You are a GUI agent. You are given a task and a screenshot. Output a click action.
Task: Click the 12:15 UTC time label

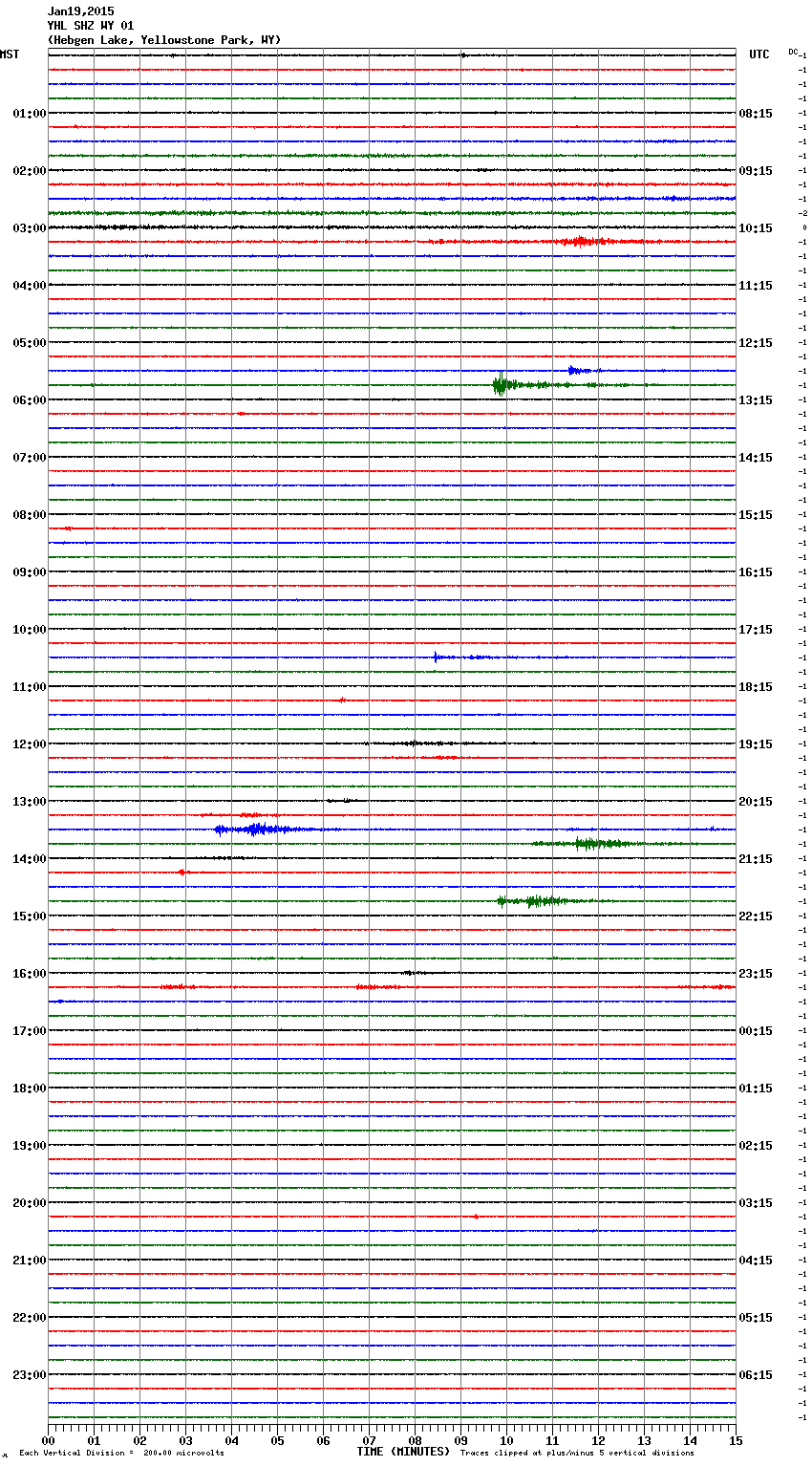756,343
